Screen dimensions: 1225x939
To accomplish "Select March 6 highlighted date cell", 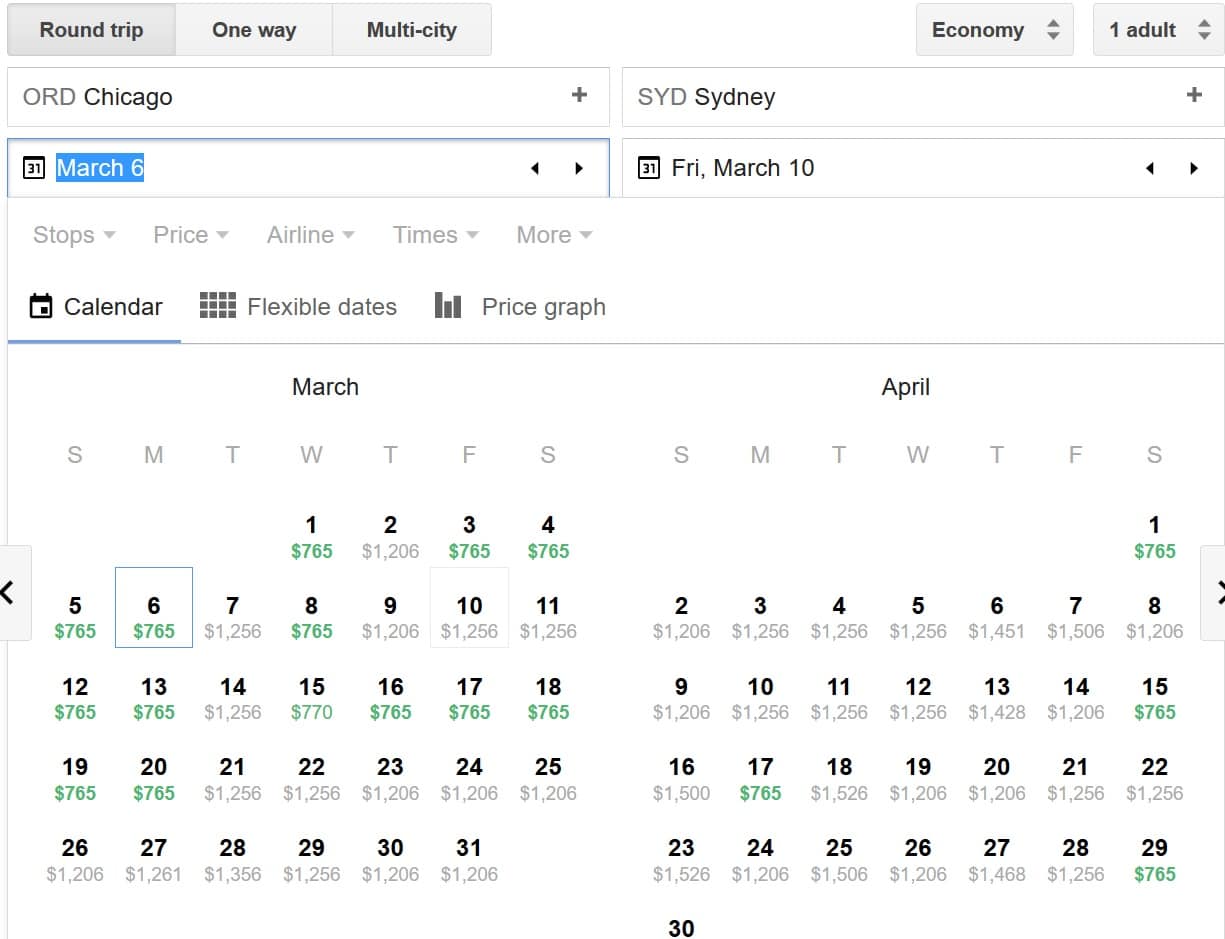I will click(x=154, y=608).
